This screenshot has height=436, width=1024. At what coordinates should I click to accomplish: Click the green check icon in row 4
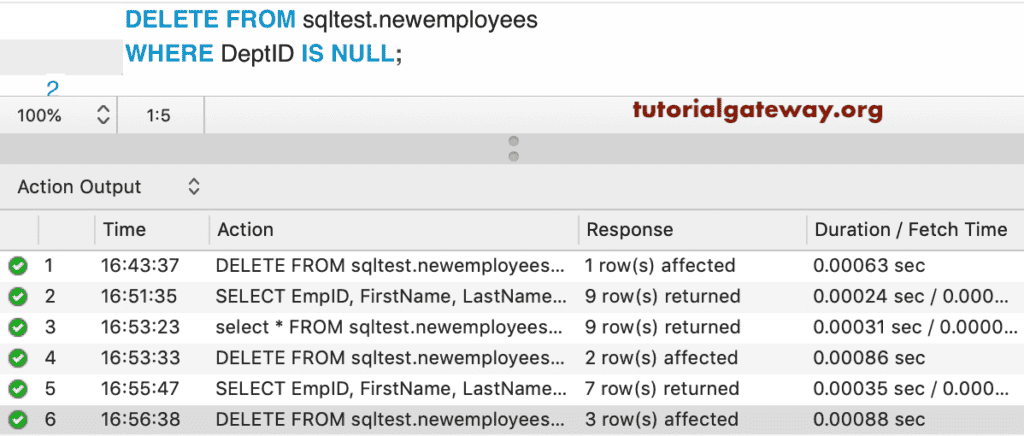point(17,358)
